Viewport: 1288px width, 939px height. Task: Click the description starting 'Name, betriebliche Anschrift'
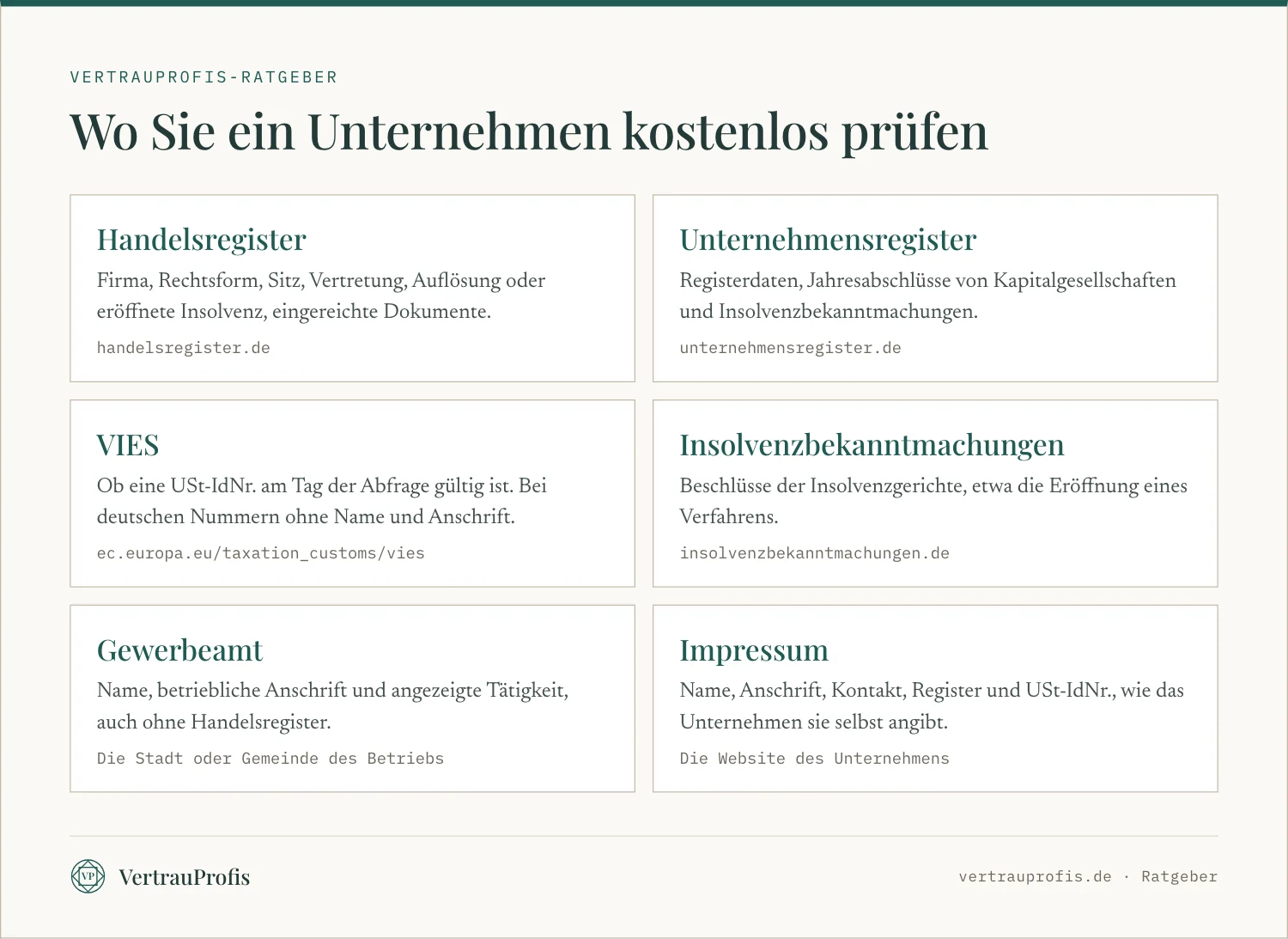[332, 706]
